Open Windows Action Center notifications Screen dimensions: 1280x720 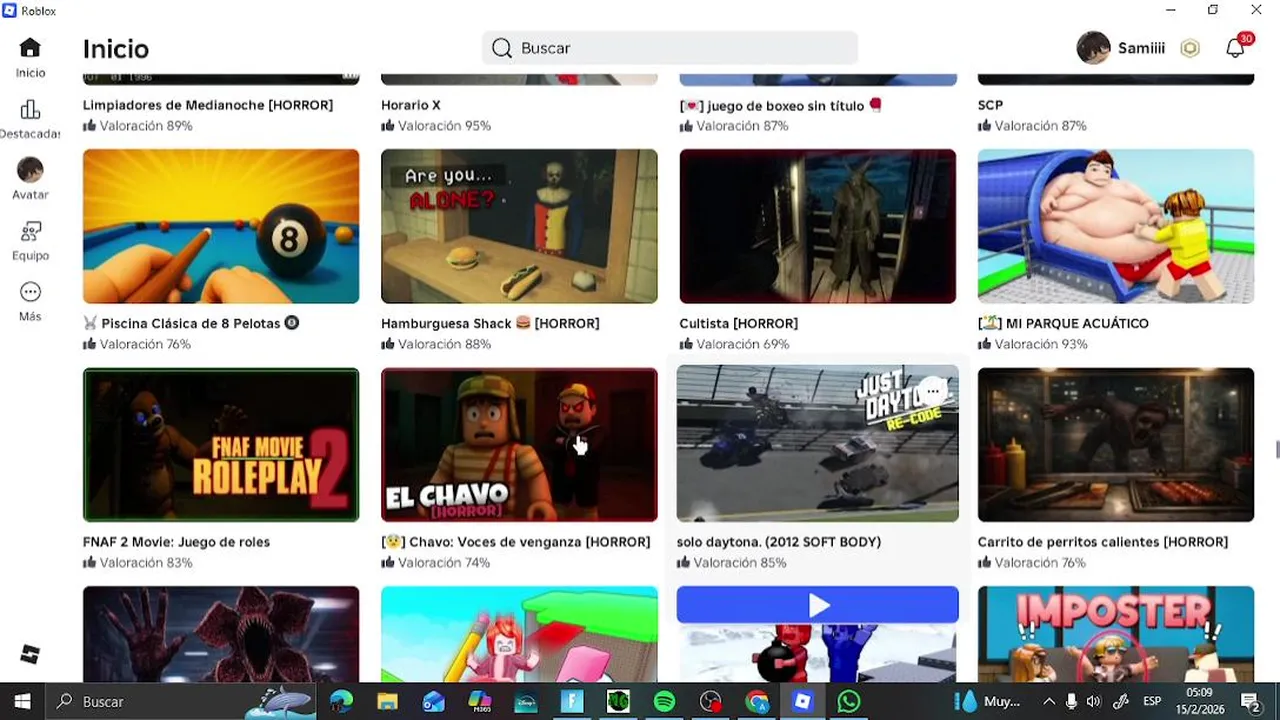[x=1250, y=702]
